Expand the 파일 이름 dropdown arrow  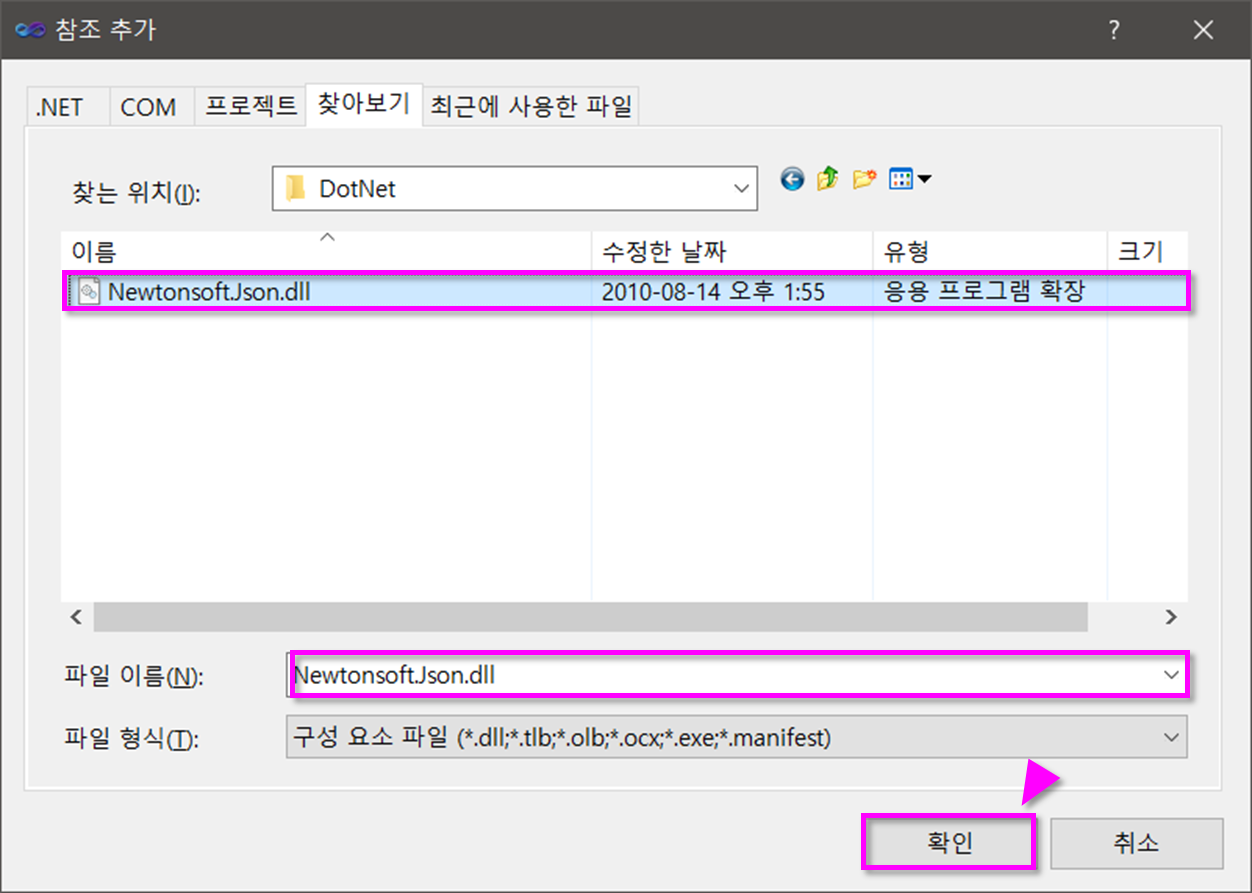point(1172,675)
